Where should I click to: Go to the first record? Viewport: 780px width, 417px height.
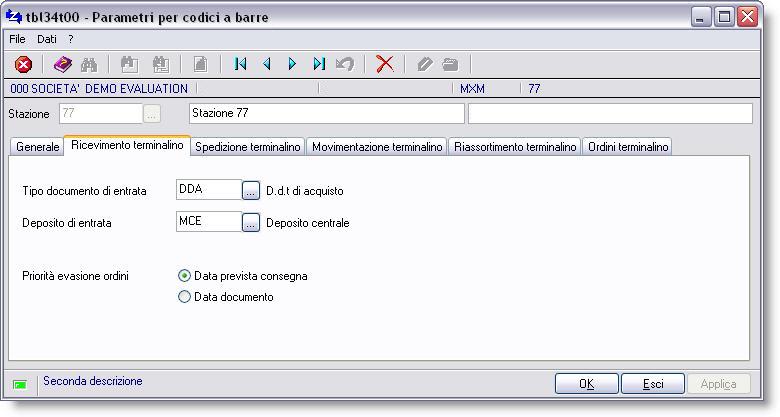point(240,64)
